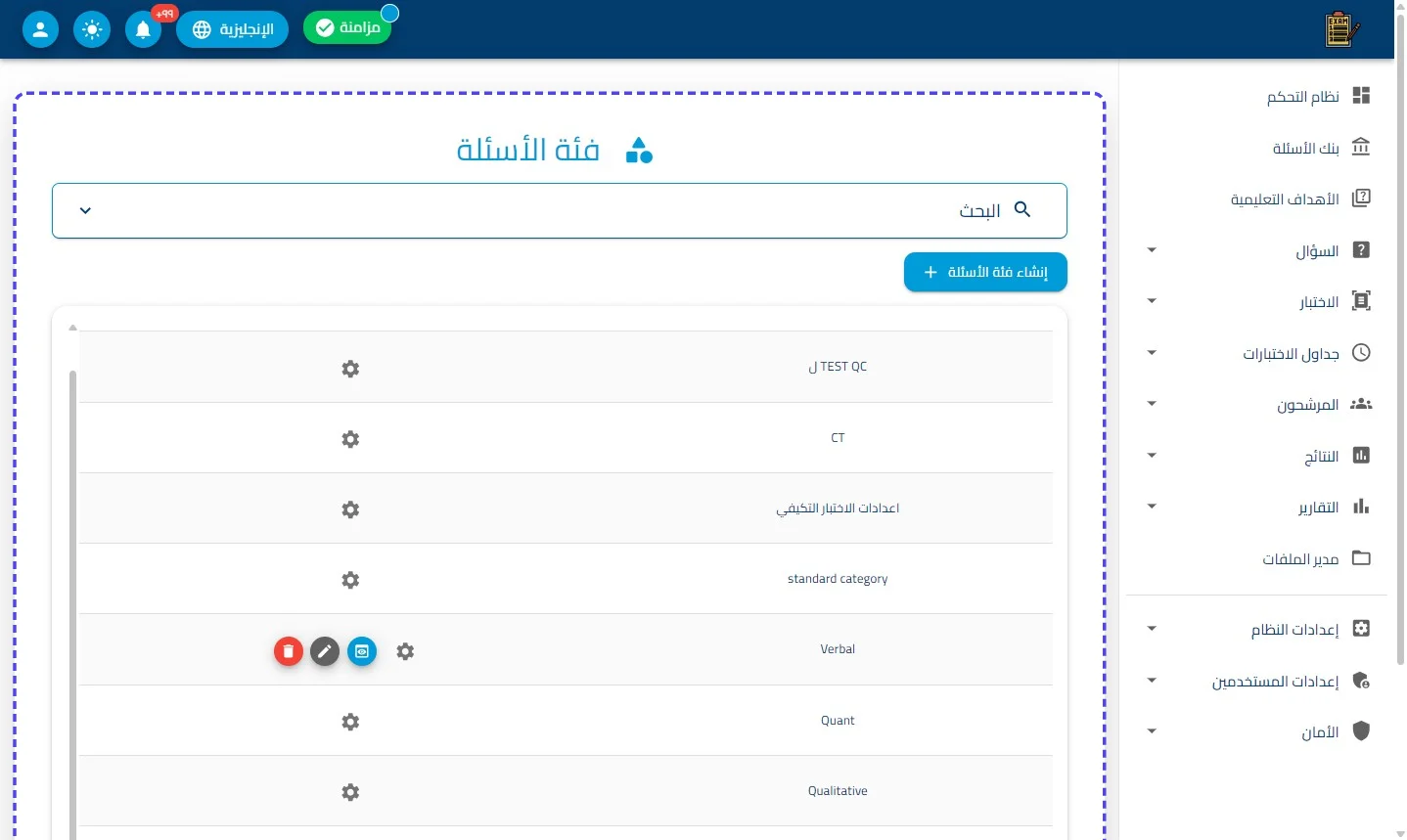Open the gear settings for the Quant row
The image size is (1407, 840).
[350, 722]
